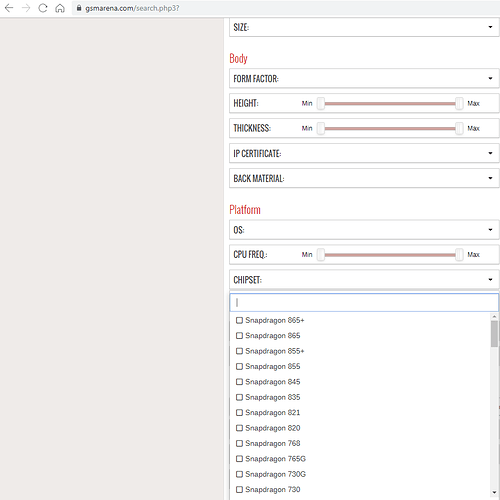Expand the BACK MATERIAL dropdown
Screen dimensions: 500x500
[x=364, y=178]
